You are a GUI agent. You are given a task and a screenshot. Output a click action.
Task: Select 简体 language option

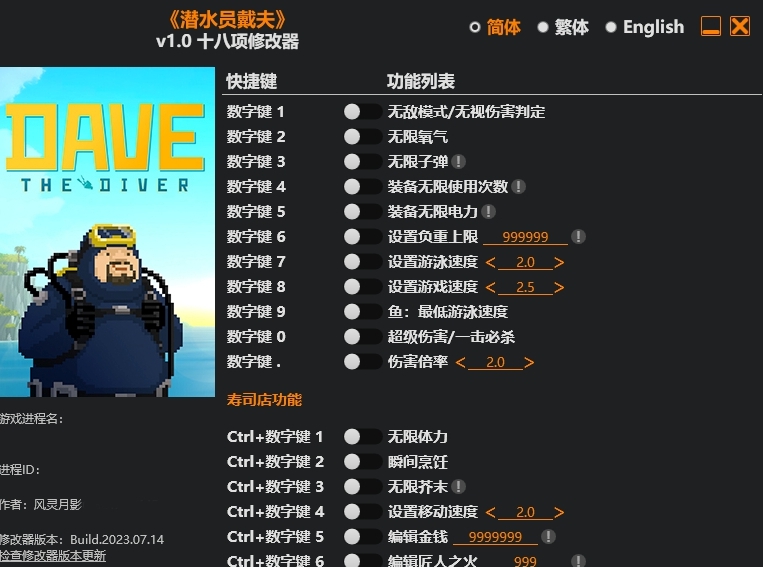(495, 27)
